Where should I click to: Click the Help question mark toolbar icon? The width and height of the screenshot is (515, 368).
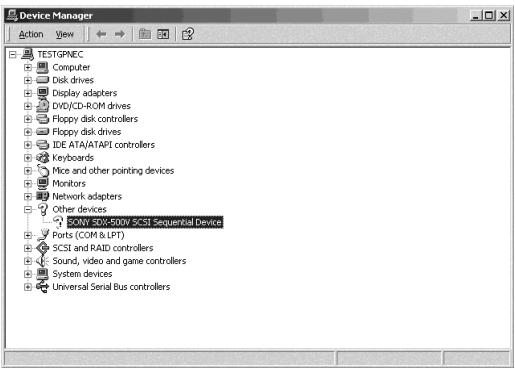click(x=188, y=34)
